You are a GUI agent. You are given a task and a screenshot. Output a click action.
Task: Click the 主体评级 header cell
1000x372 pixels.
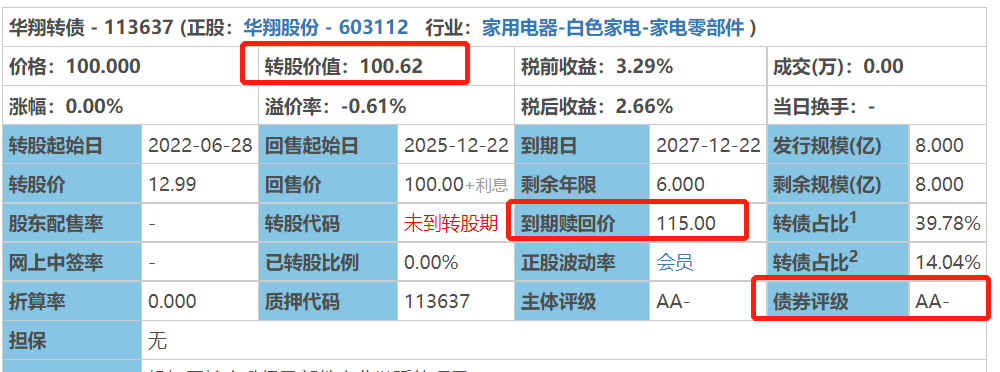(x=582, y=301)
